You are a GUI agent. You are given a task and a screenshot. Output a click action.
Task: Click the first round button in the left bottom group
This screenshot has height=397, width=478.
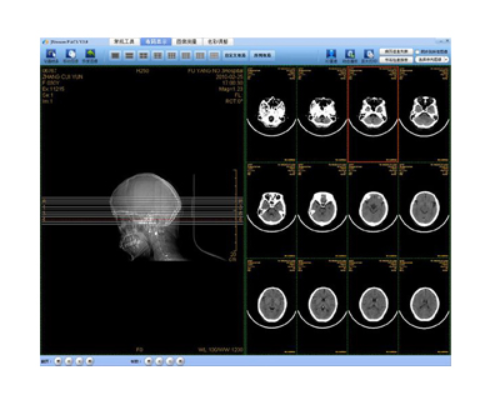[58, 361]
